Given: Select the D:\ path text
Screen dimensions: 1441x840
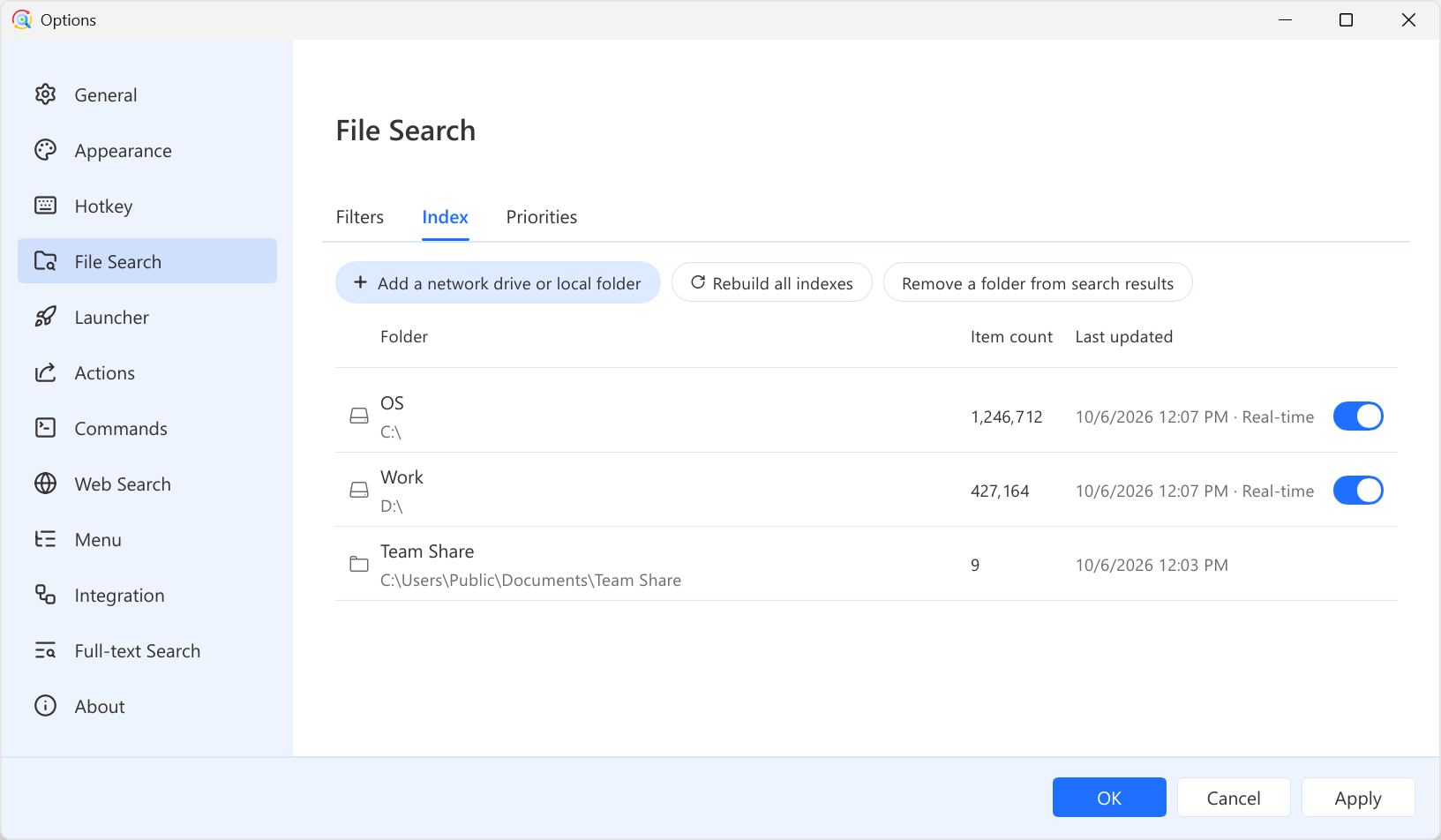Looking at the screenshot, I should tap(392, 506).
